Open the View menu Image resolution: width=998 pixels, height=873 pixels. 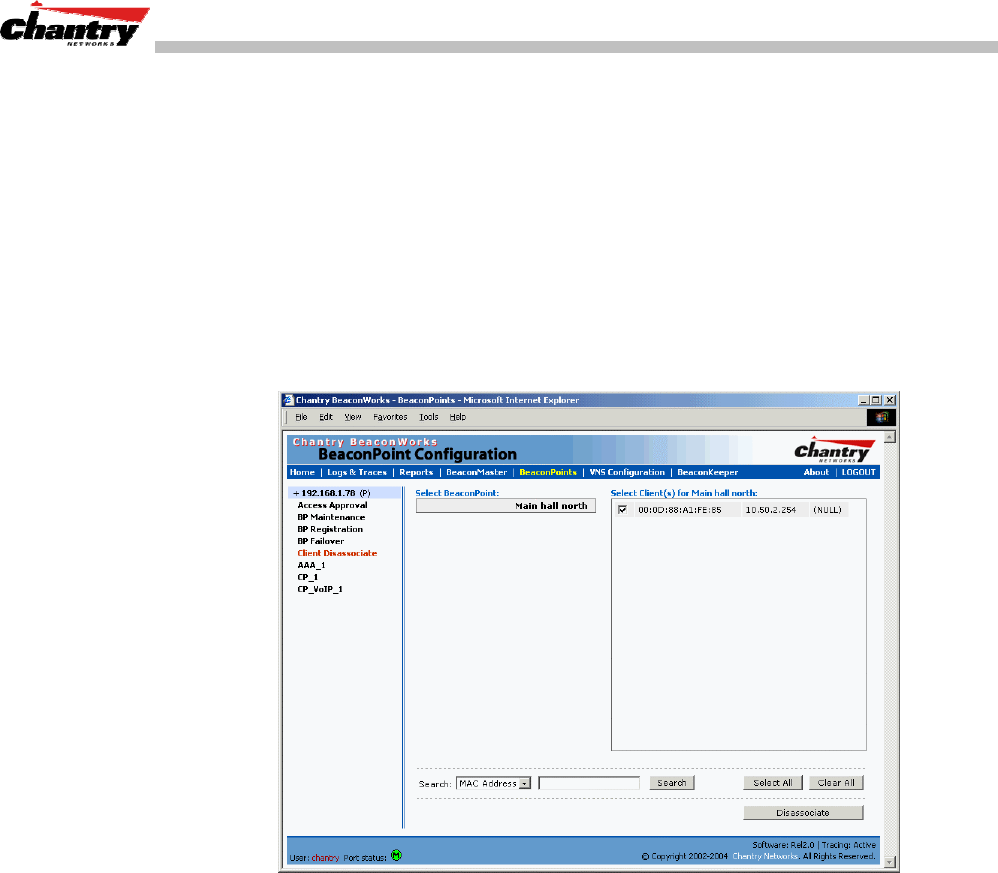click(x=353, y=417)
